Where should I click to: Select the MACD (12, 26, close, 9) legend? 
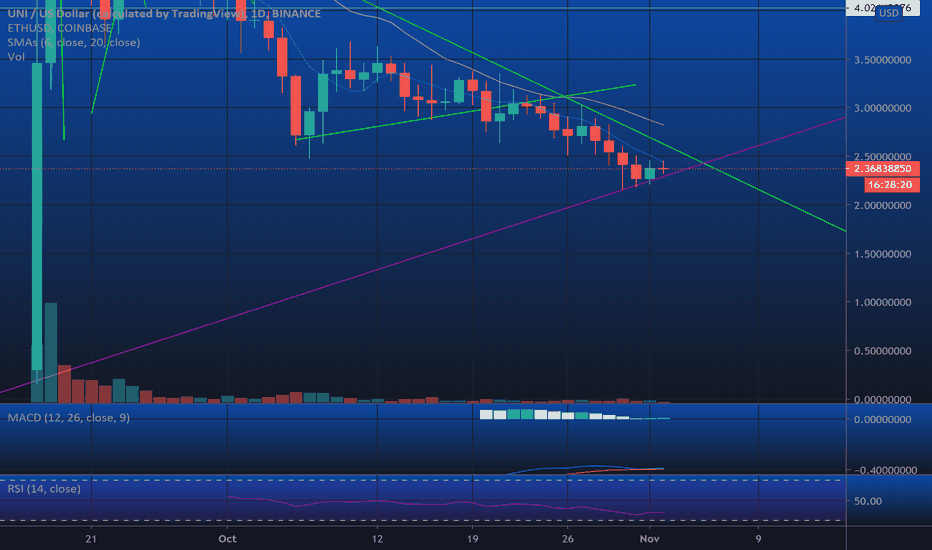pos(68,417)
